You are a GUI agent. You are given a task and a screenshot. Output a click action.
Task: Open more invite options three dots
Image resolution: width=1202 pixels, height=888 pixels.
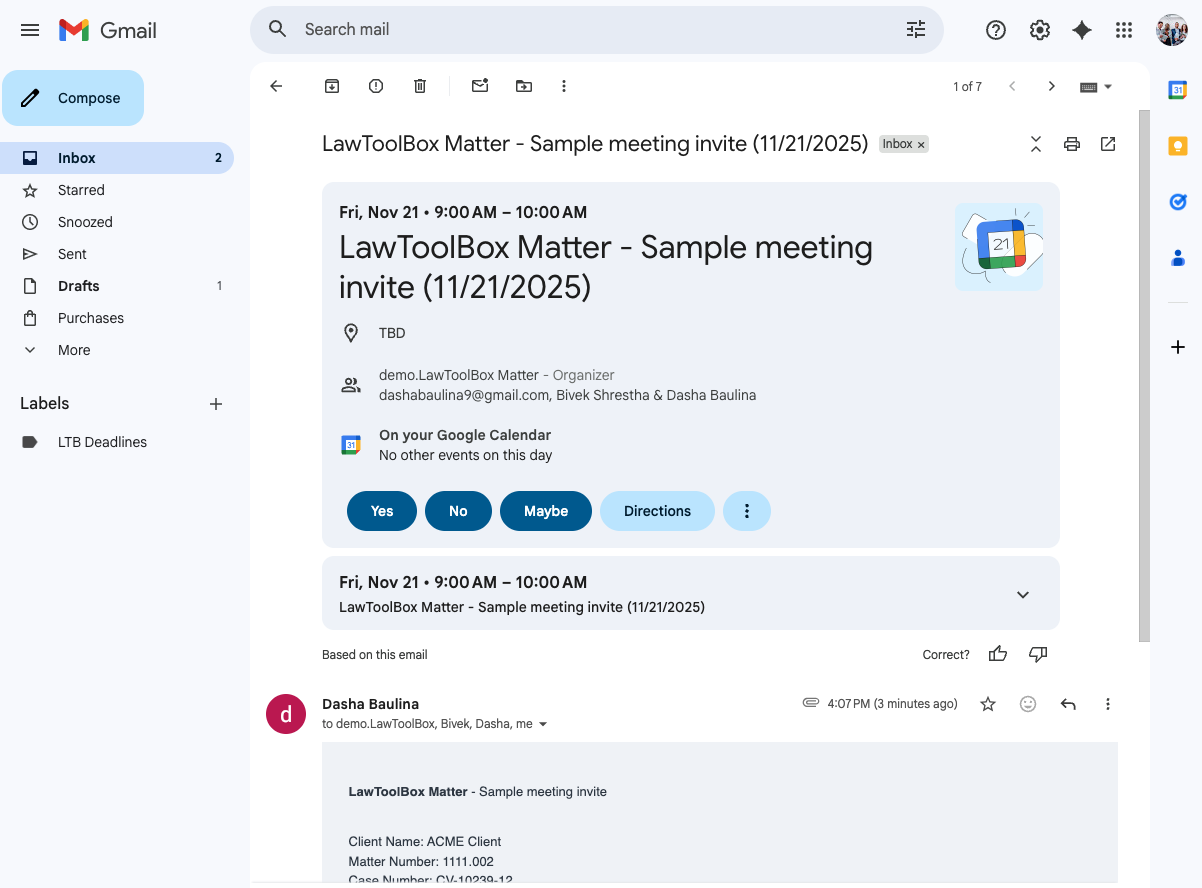click(x=747, y=511)
